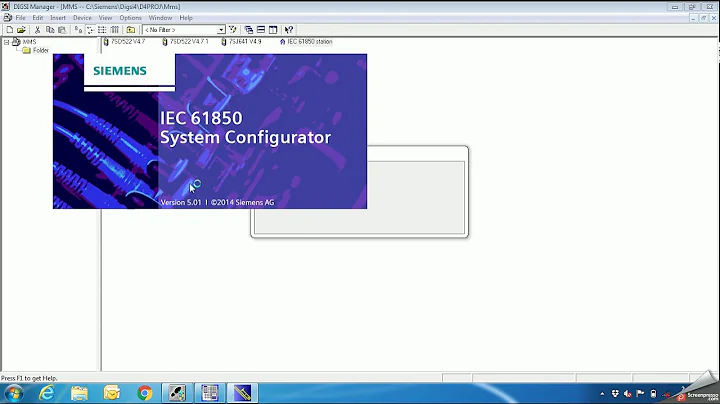Open the View menu
Viewport: 720px width, 404px height.
tap(105, 18)
